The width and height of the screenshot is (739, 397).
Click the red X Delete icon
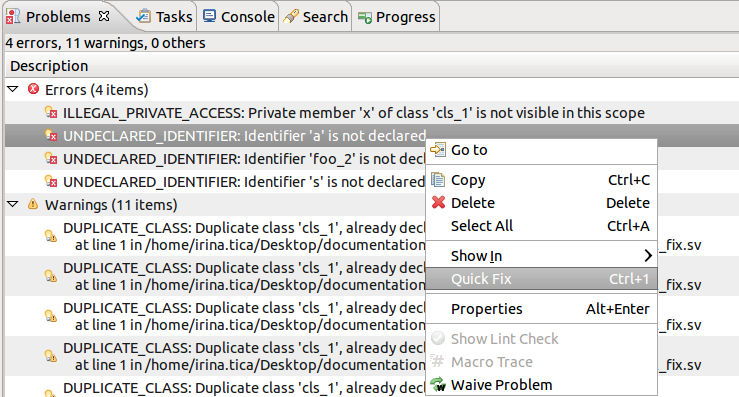point(438,203)
